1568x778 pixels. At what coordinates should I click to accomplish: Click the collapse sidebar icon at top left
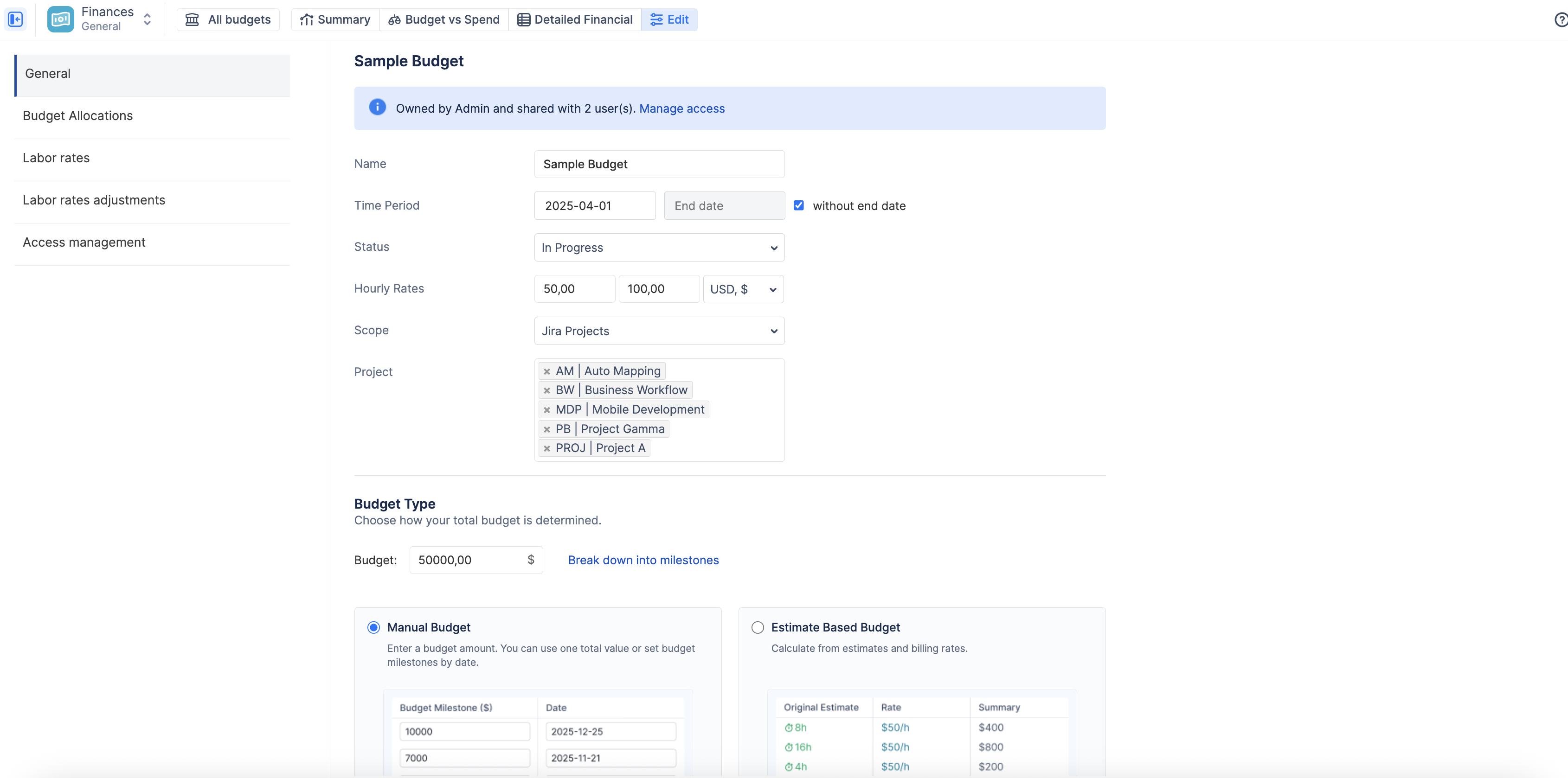[15, 19]
